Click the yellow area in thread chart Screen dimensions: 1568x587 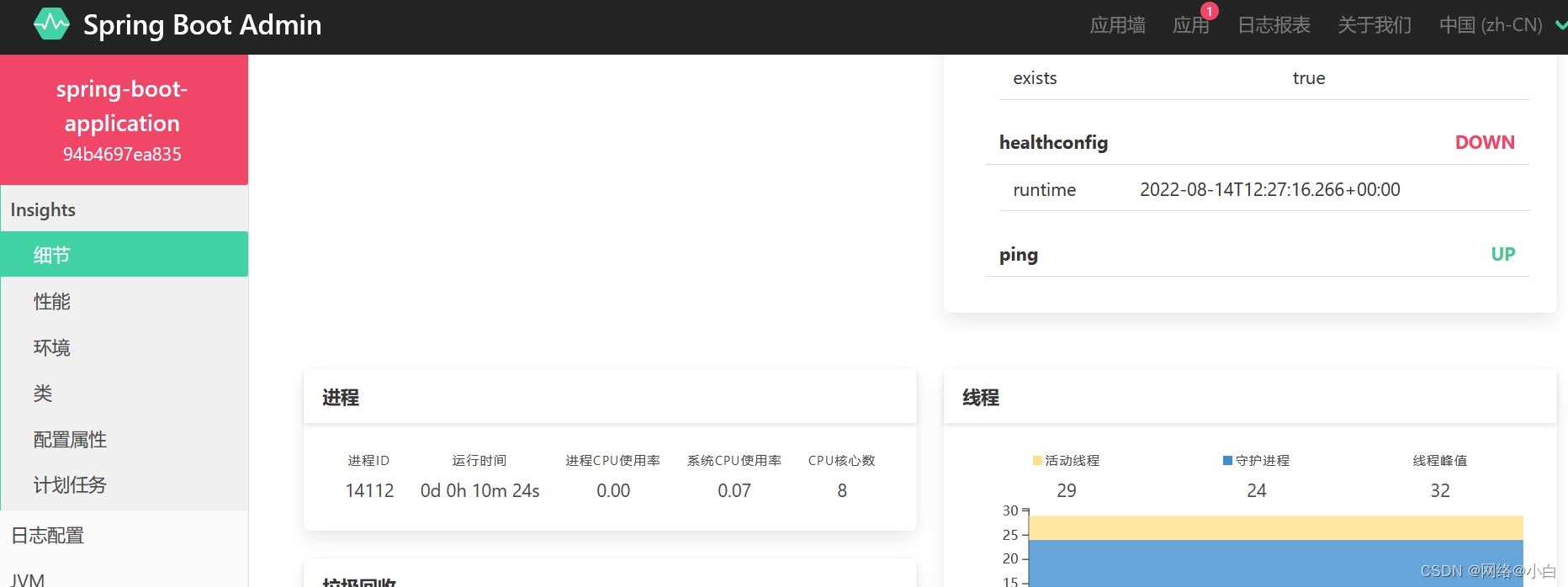(1276, 527)
